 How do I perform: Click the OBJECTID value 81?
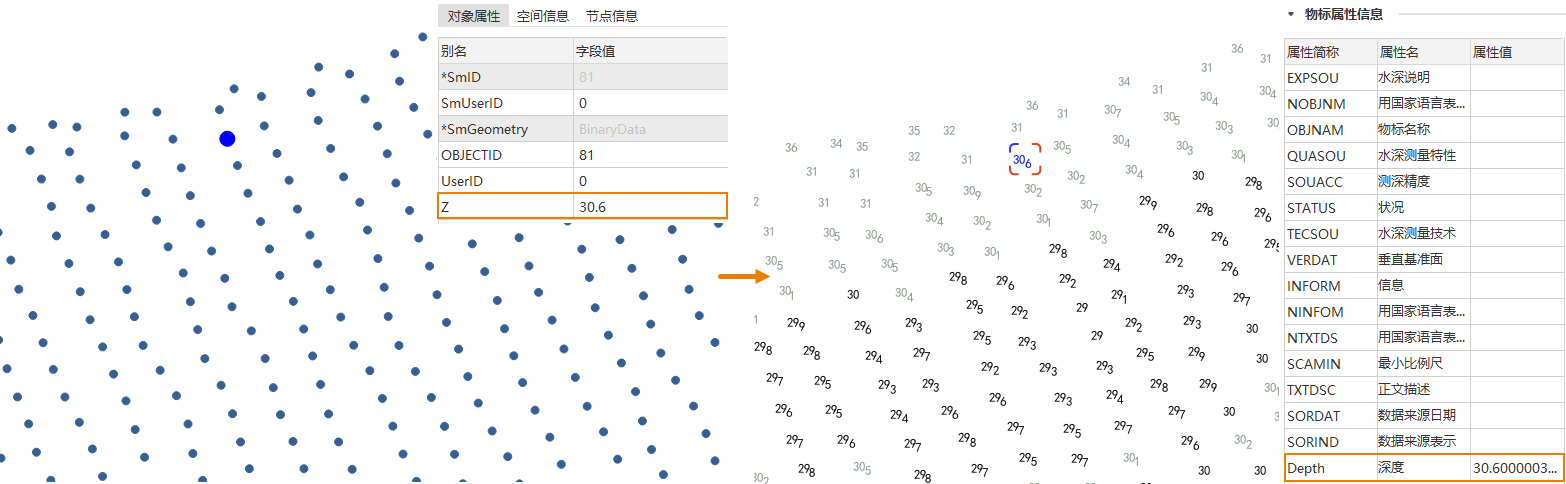click(x=649, y=155)
